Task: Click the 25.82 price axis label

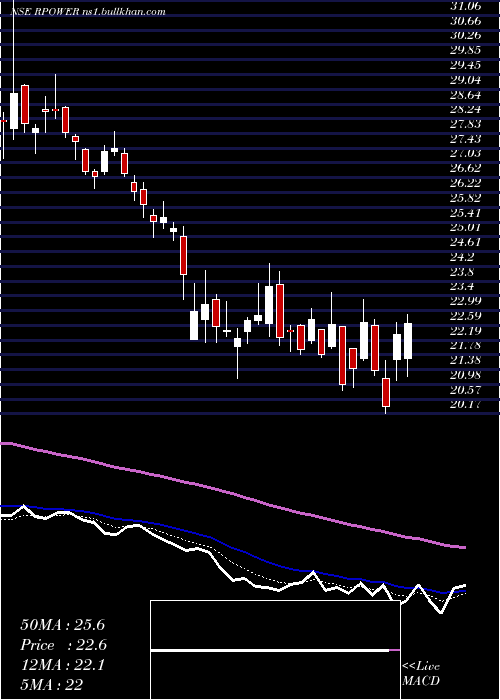Action: (x=466, y=198)
